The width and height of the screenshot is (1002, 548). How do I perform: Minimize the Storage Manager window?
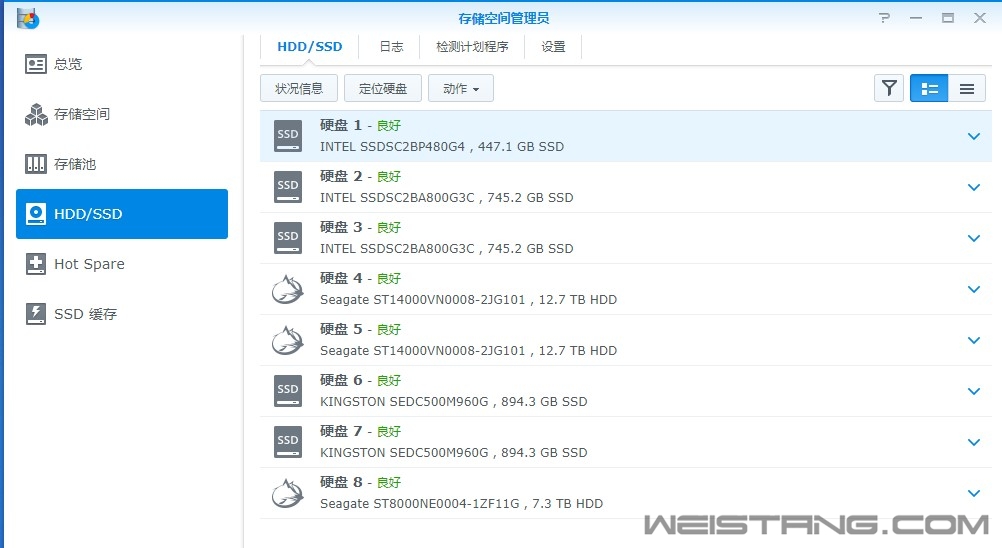click(x=916, y=18)
